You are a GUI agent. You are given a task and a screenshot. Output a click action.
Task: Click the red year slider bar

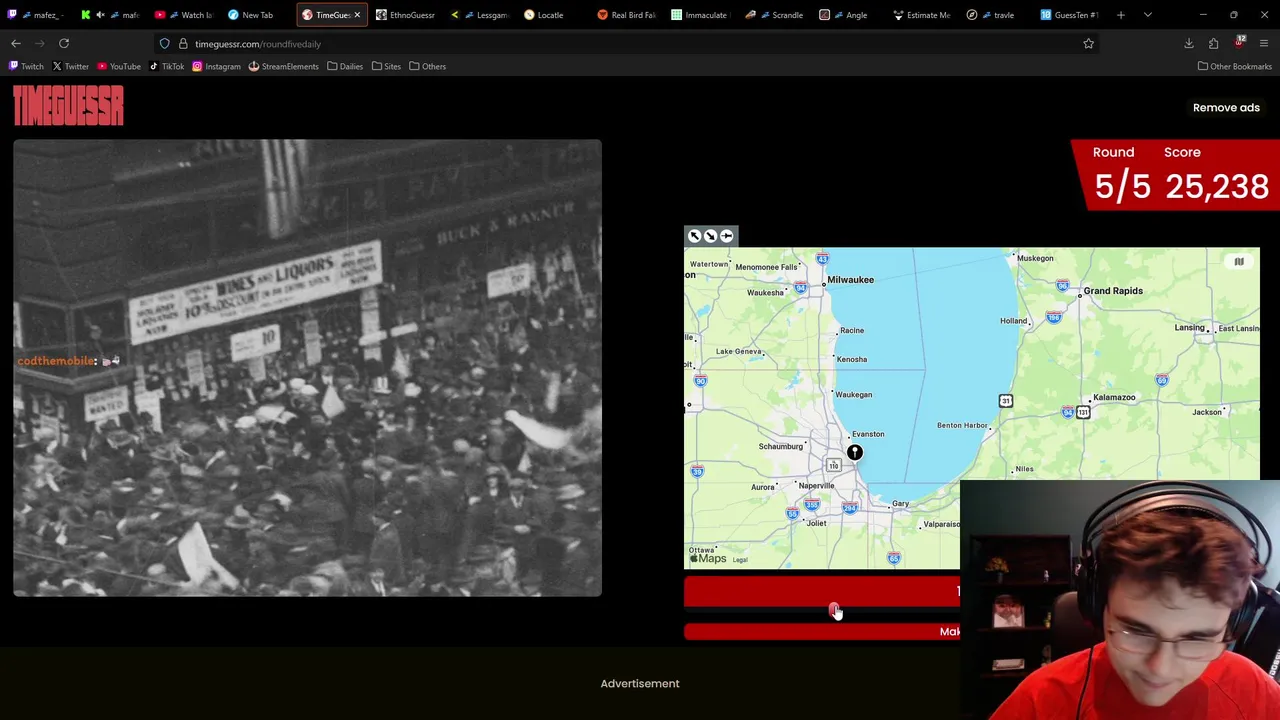pos(822,592)
